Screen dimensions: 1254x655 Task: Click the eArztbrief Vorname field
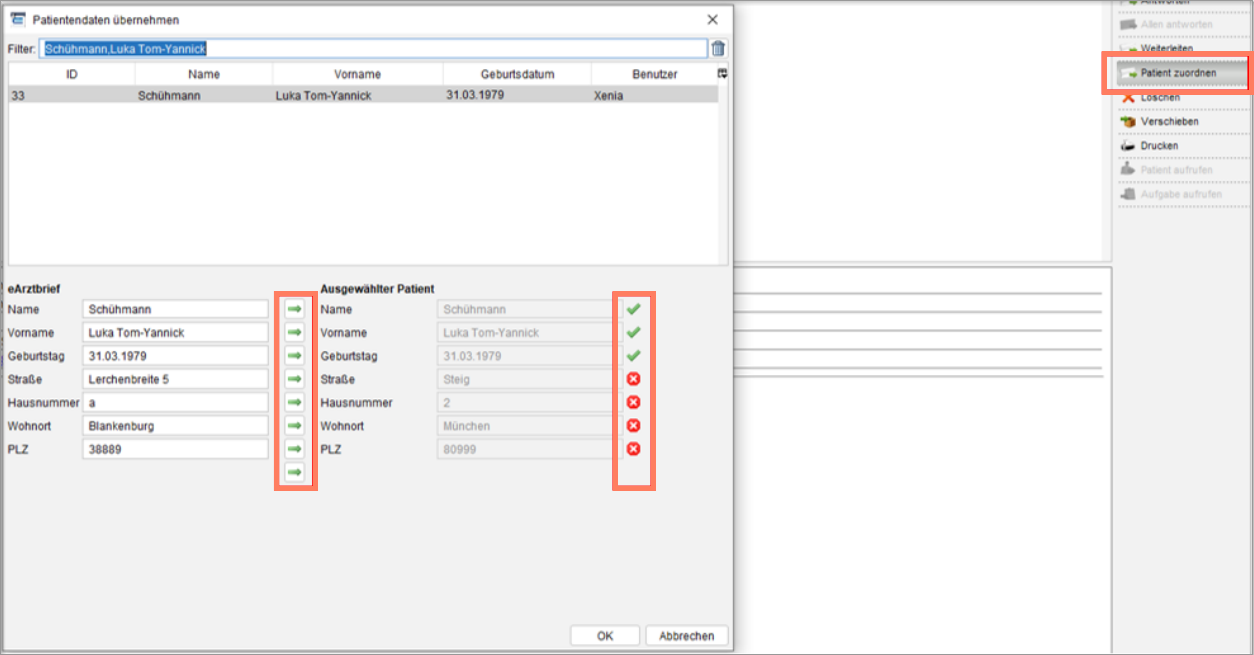pyautogui.click(x=175, y=332)
